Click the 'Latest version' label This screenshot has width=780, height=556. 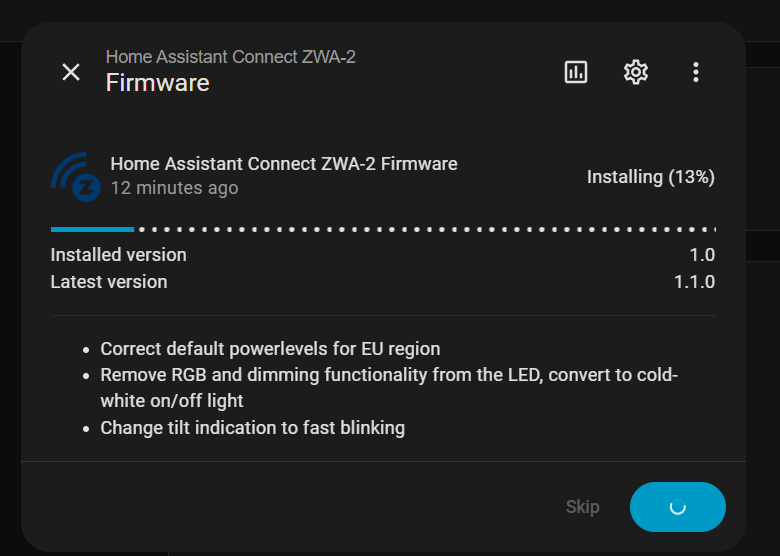[109, 282]
